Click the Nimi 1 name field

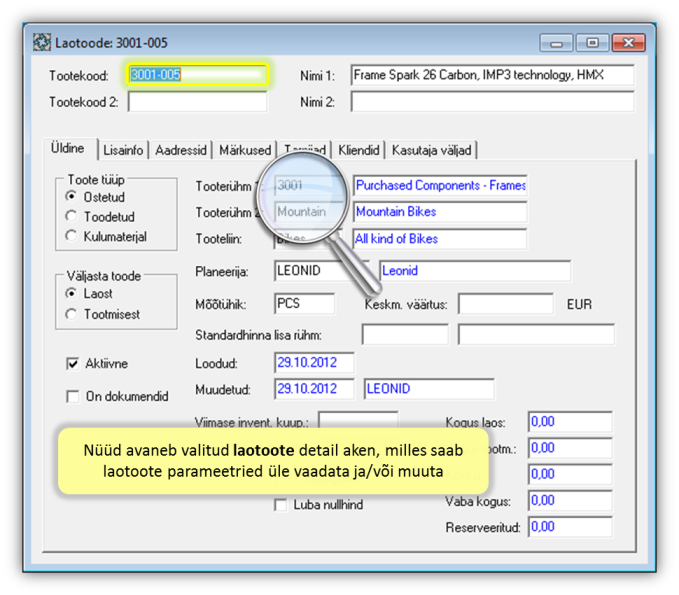492,75
